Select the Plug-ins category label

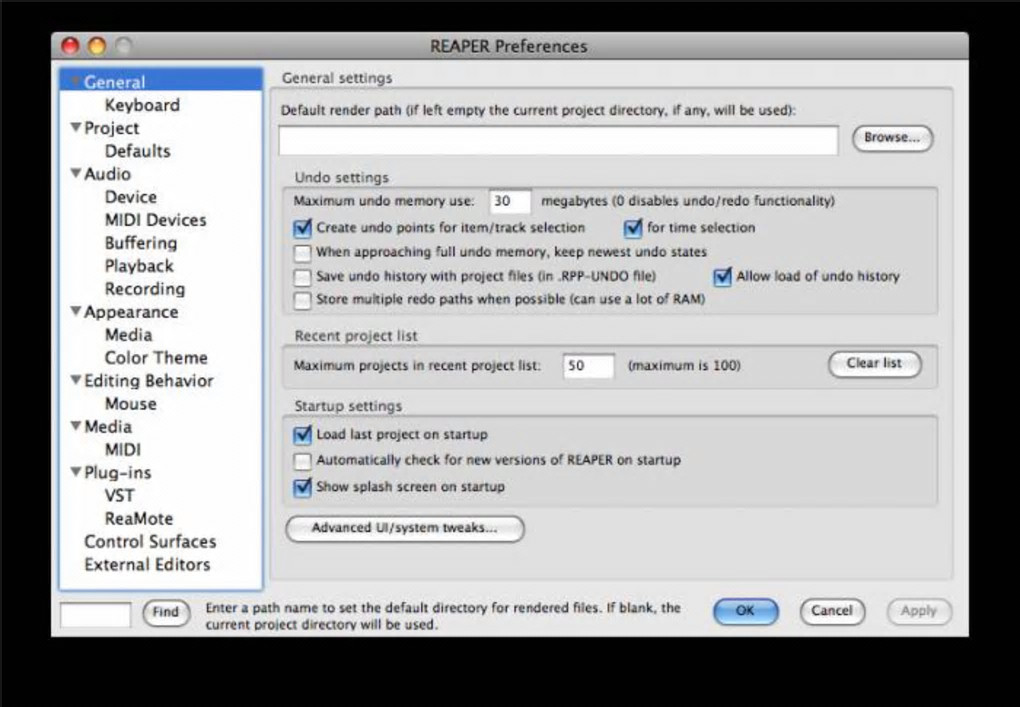pos(118,473)
